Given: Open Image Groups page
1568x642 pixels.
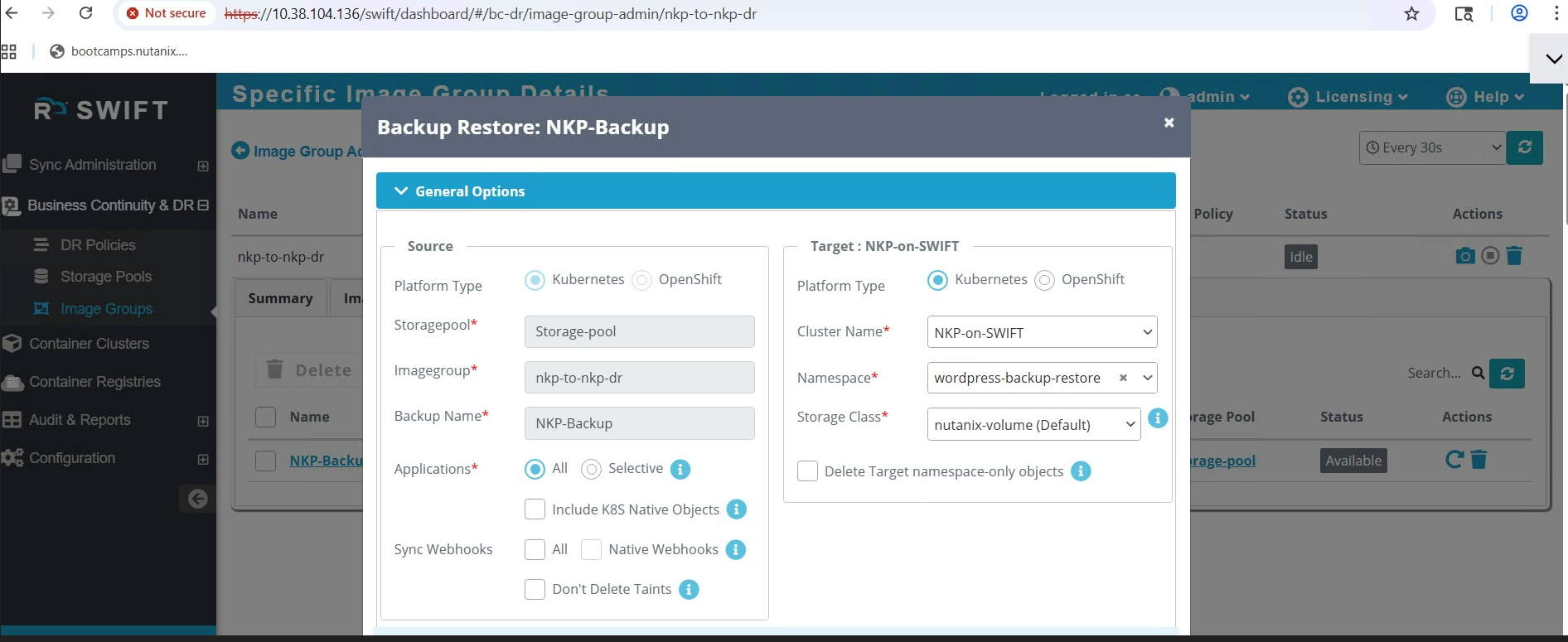Looking at the screenshot, I should click(x=106, y=309).
